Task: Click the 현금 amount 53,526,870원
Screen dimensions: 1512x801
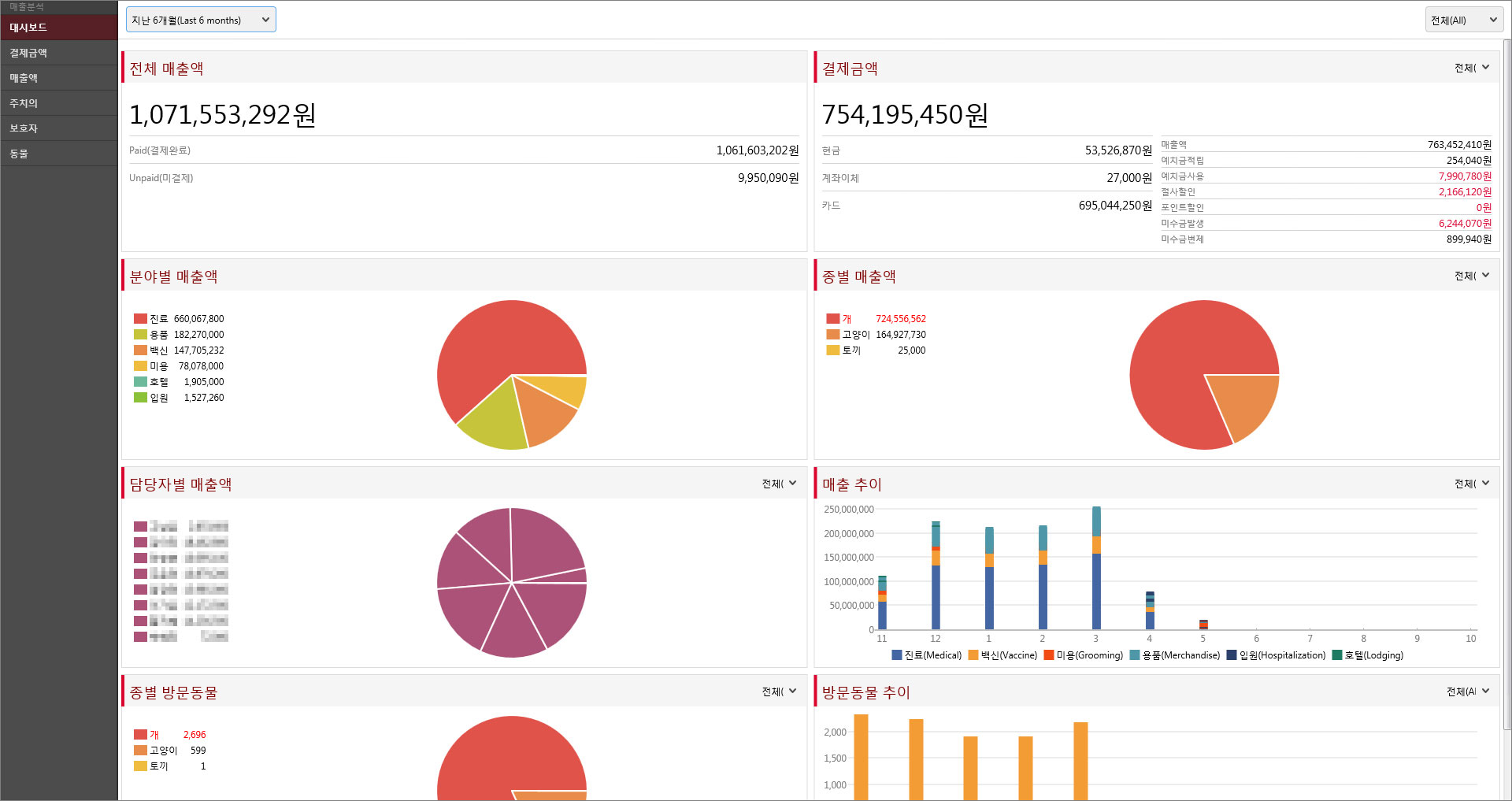Action: click(1118, 150)
